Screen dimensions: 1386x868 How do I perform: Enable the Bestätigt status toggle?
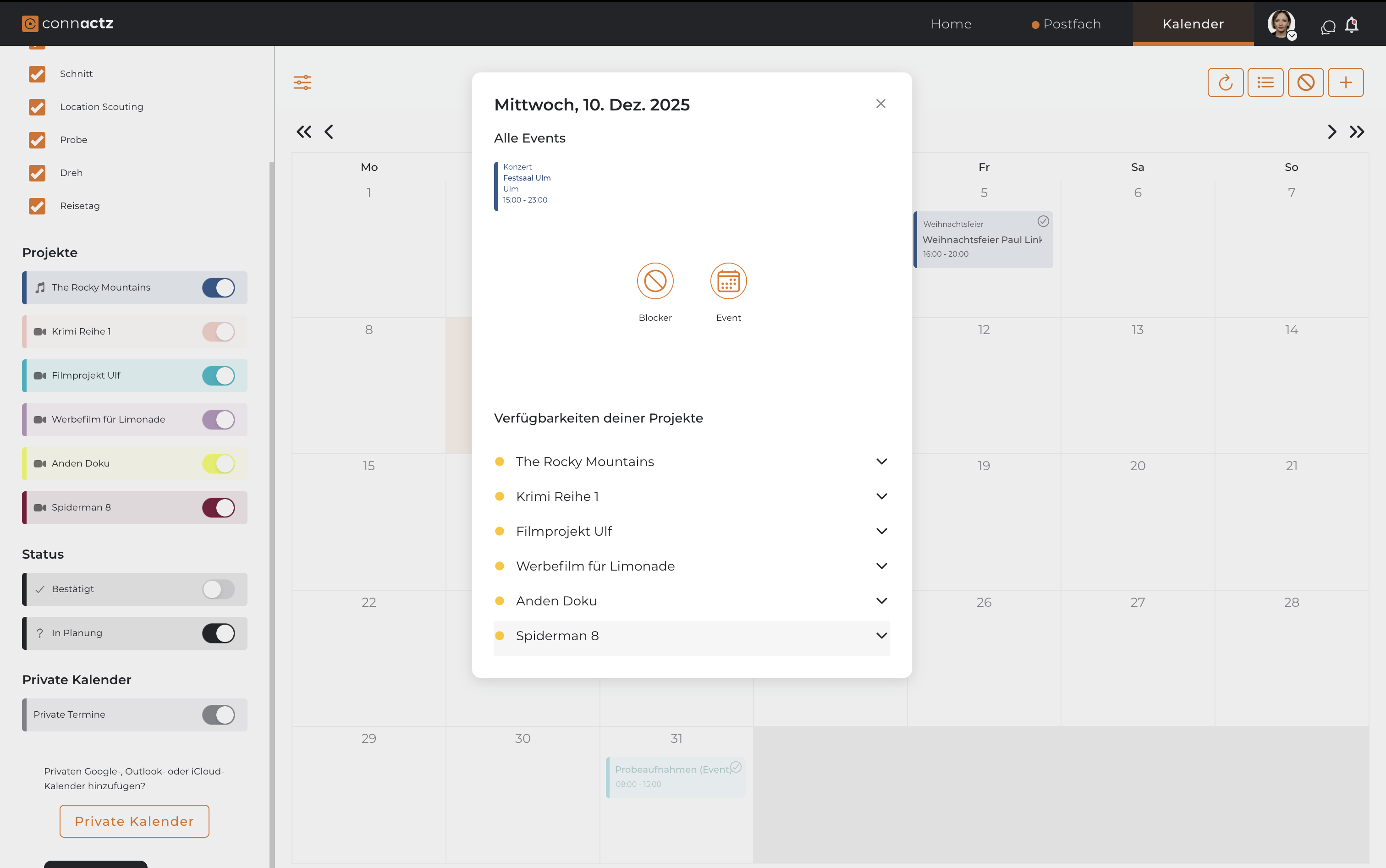point(218,589)
